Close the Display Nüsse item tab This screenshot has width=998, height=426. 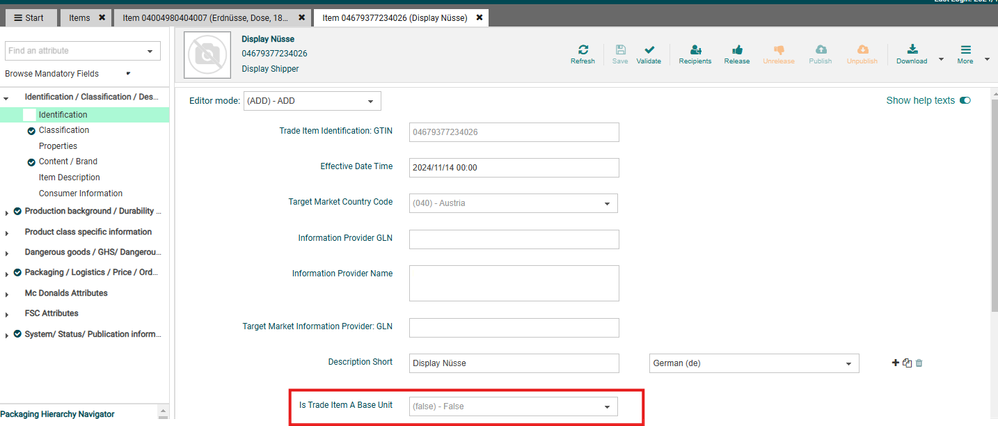tap(479, 18)
